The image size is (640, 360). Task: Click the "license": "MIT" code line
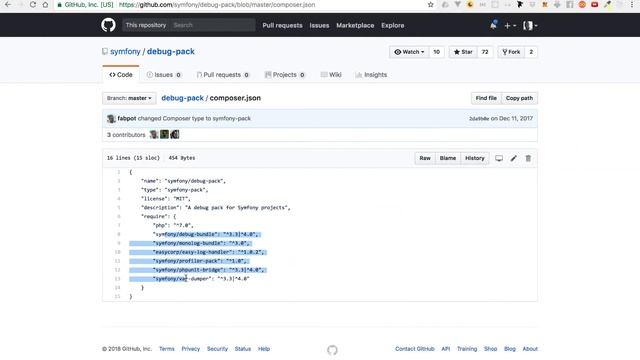pyautogui.click(x=166, y=199)
